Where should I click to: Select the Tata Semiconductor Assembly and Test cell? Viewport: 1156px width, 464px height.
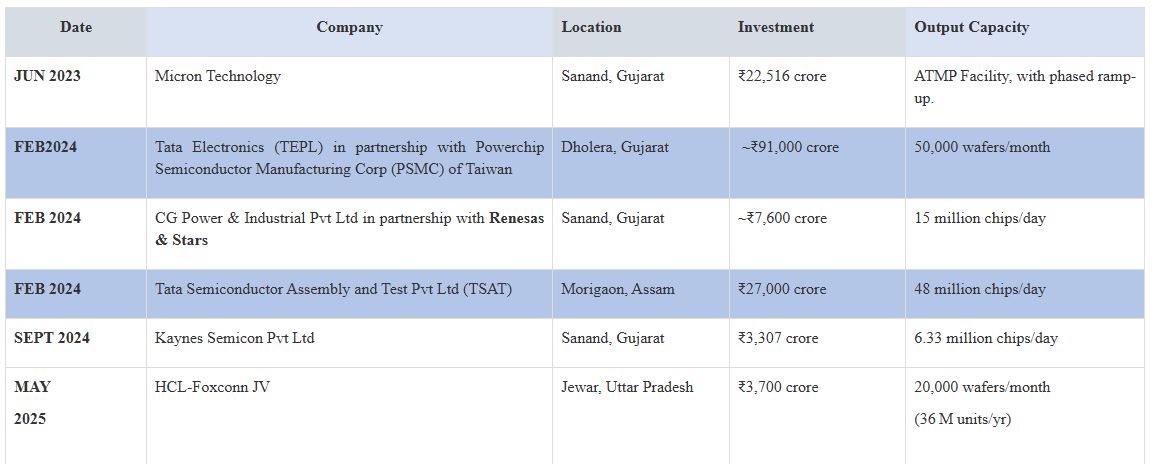tap(349, 294)
